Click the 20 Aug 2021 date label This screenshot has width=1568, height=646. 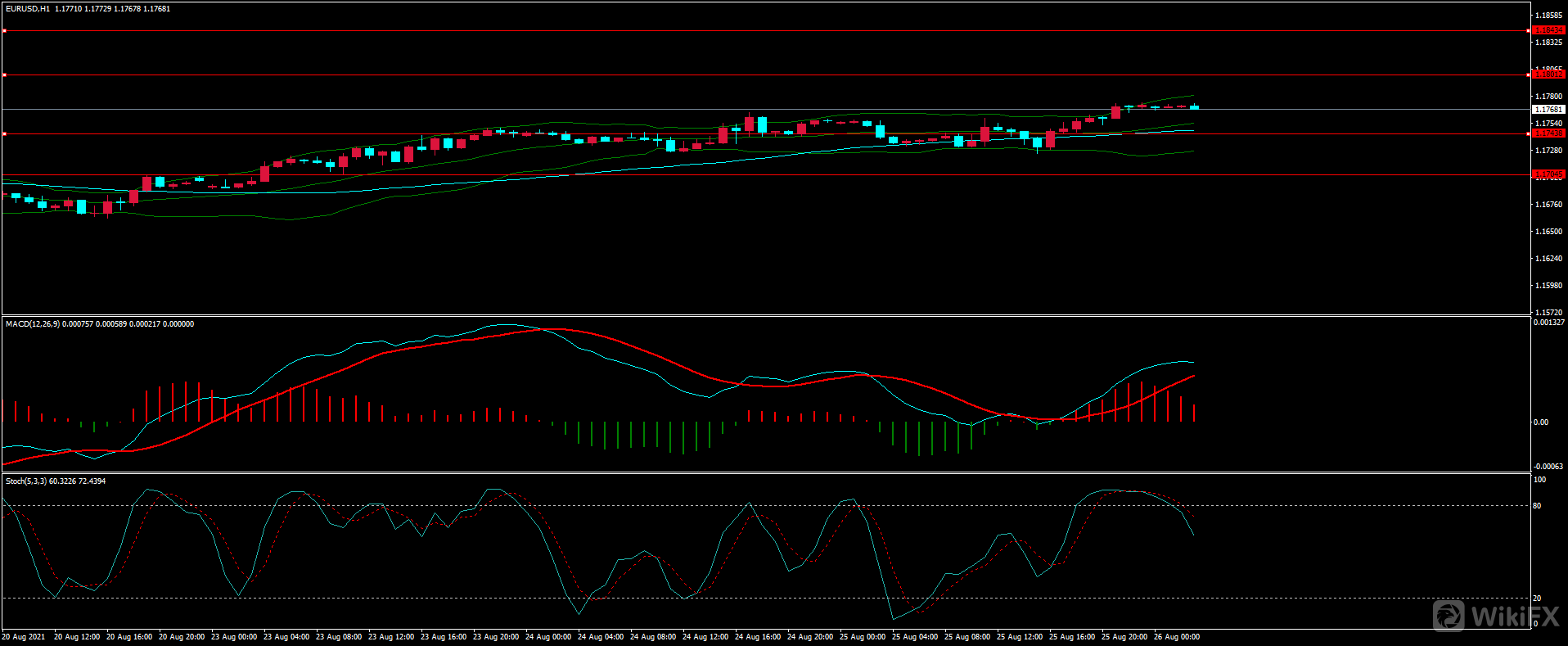coord(24,637)
